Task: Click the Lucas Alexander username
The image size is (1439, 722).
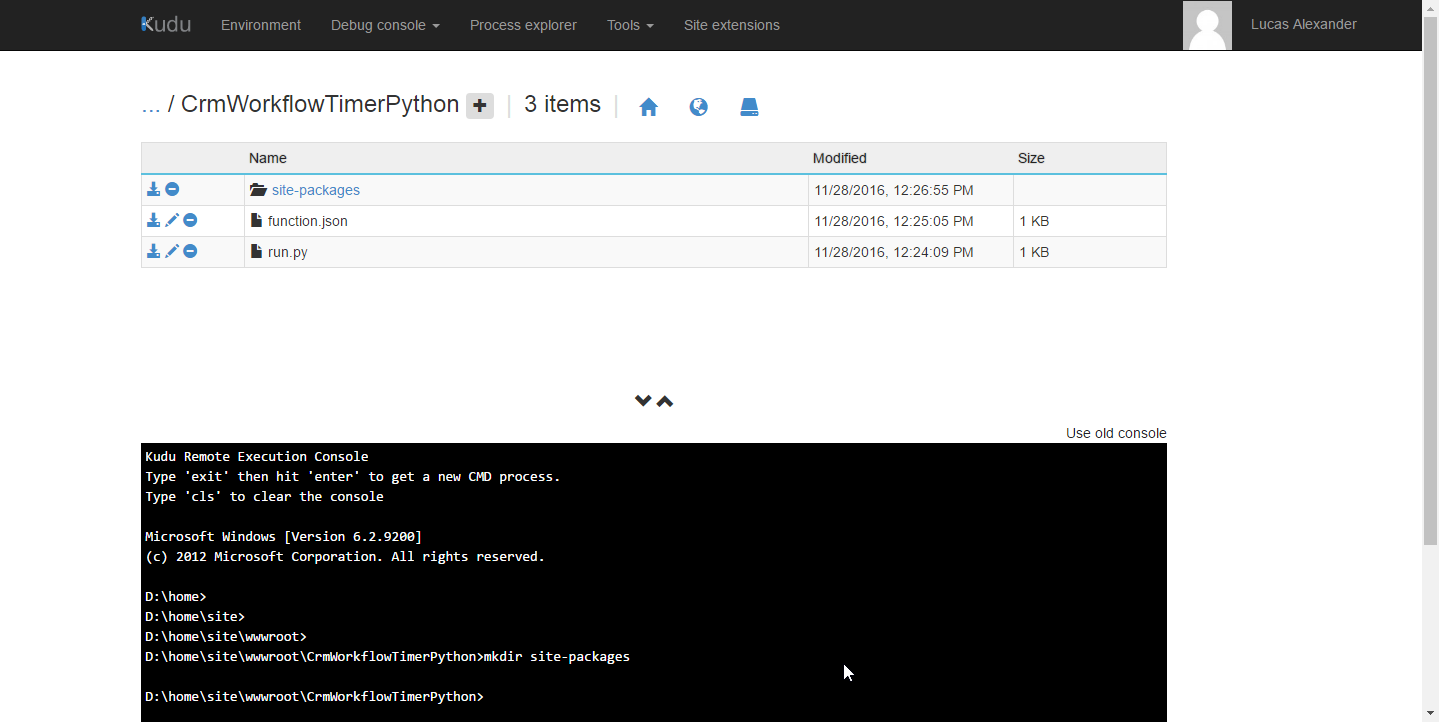Action: click(1304, 24)
